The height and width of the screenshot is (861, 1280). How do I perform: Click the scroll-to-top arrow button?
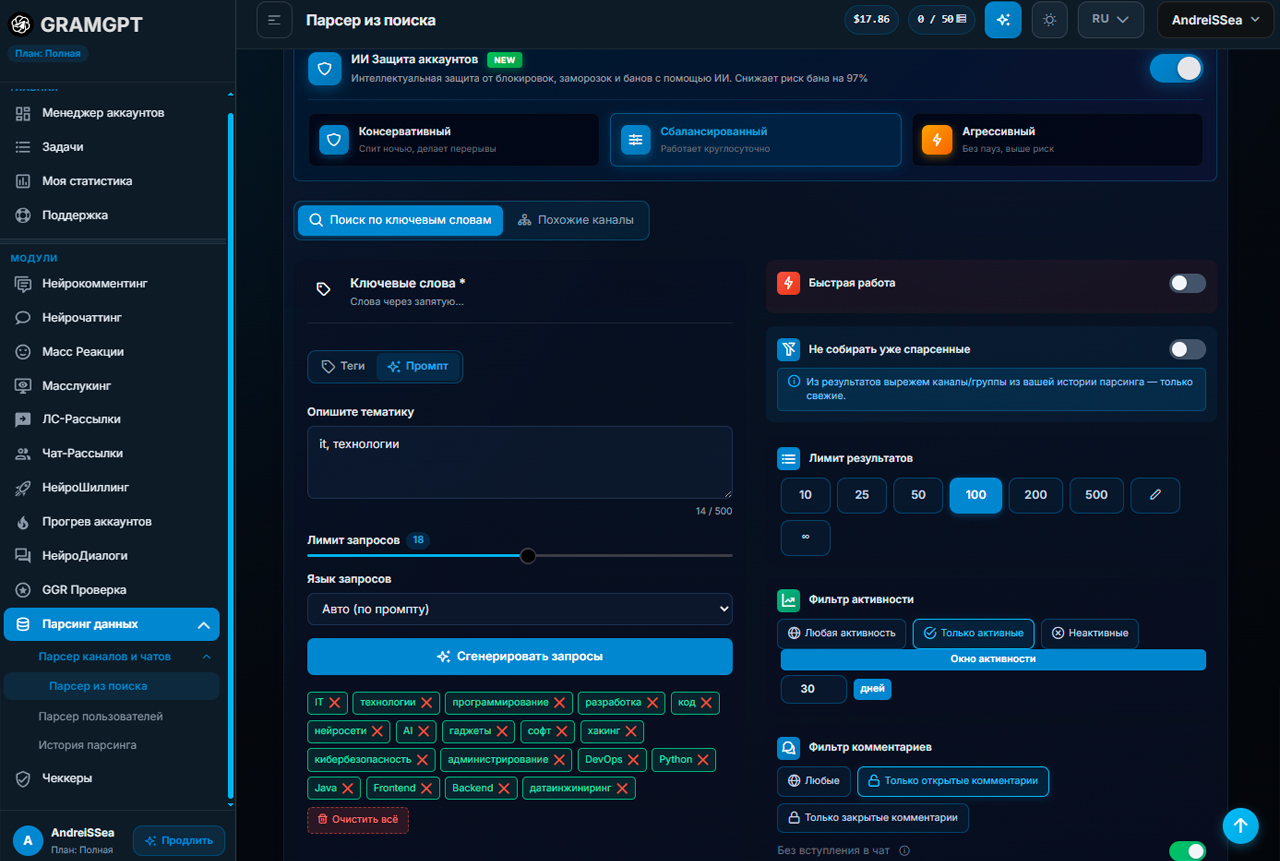(x=1240, y=825)
